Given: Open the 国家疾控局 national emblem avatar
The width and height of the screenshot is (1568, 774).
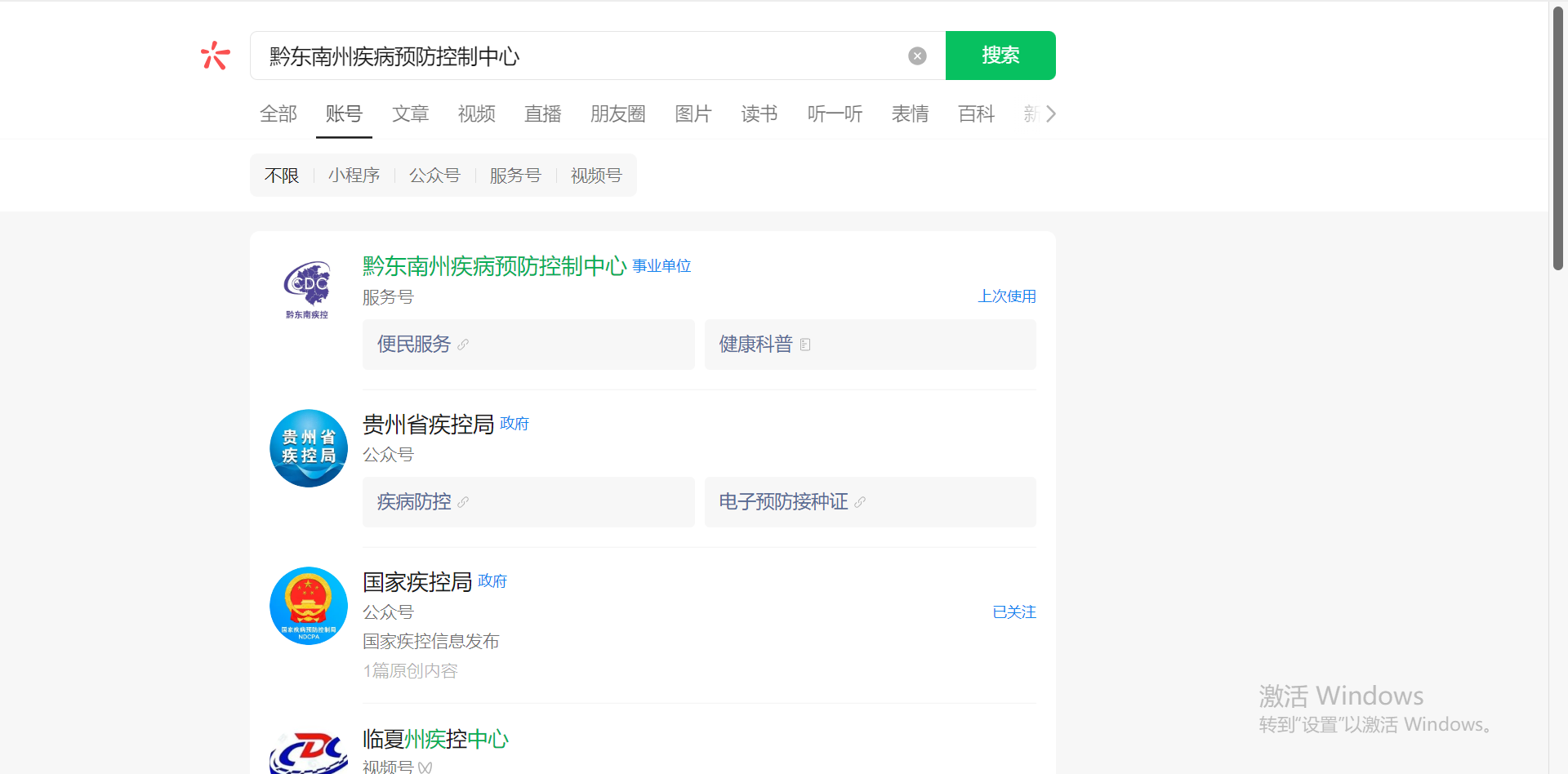Looking at the screenshot, I should [309, 606].
